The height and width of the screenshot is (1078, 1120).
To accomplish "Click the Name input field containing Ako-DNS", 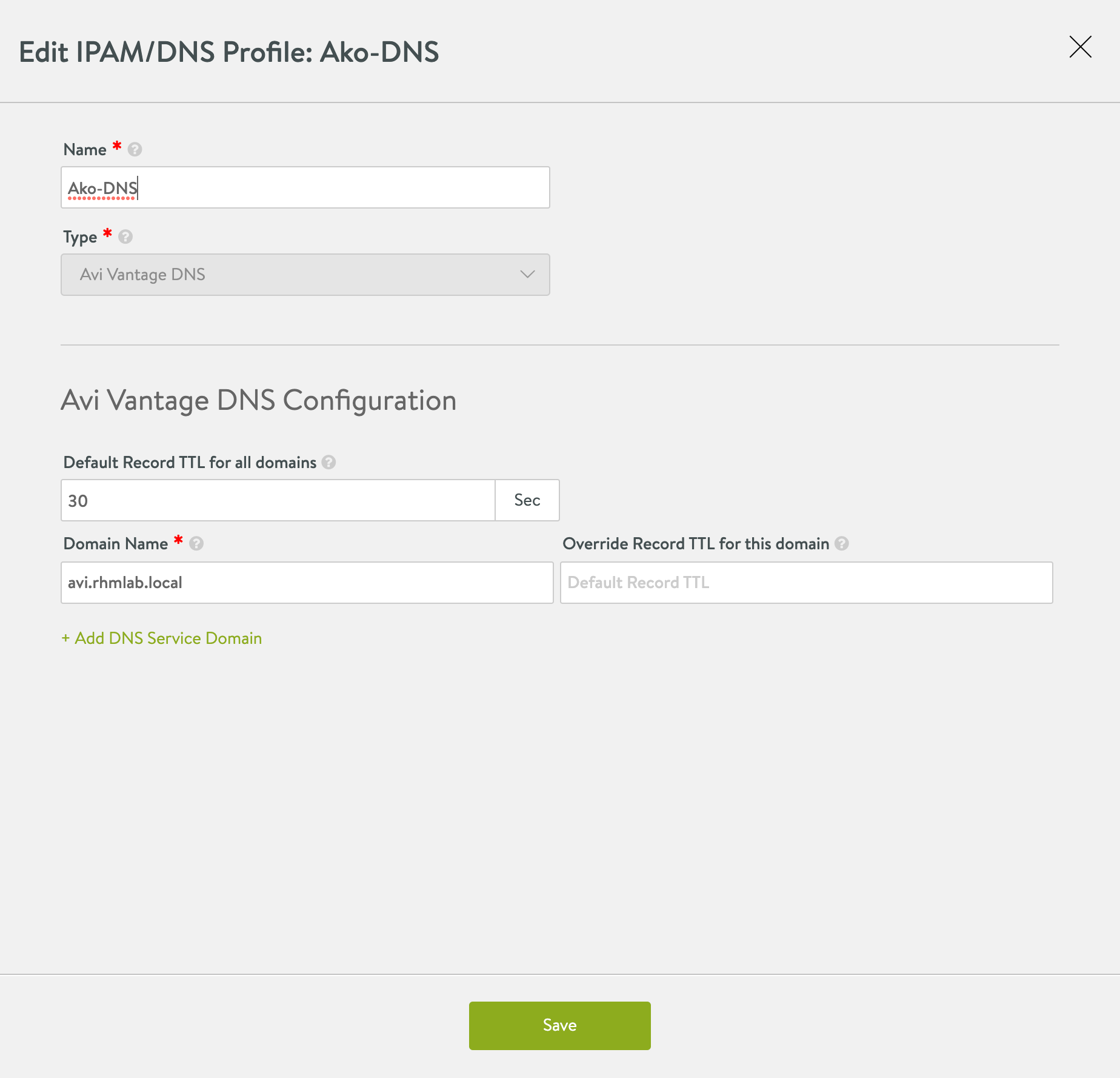I will [305, 187].
